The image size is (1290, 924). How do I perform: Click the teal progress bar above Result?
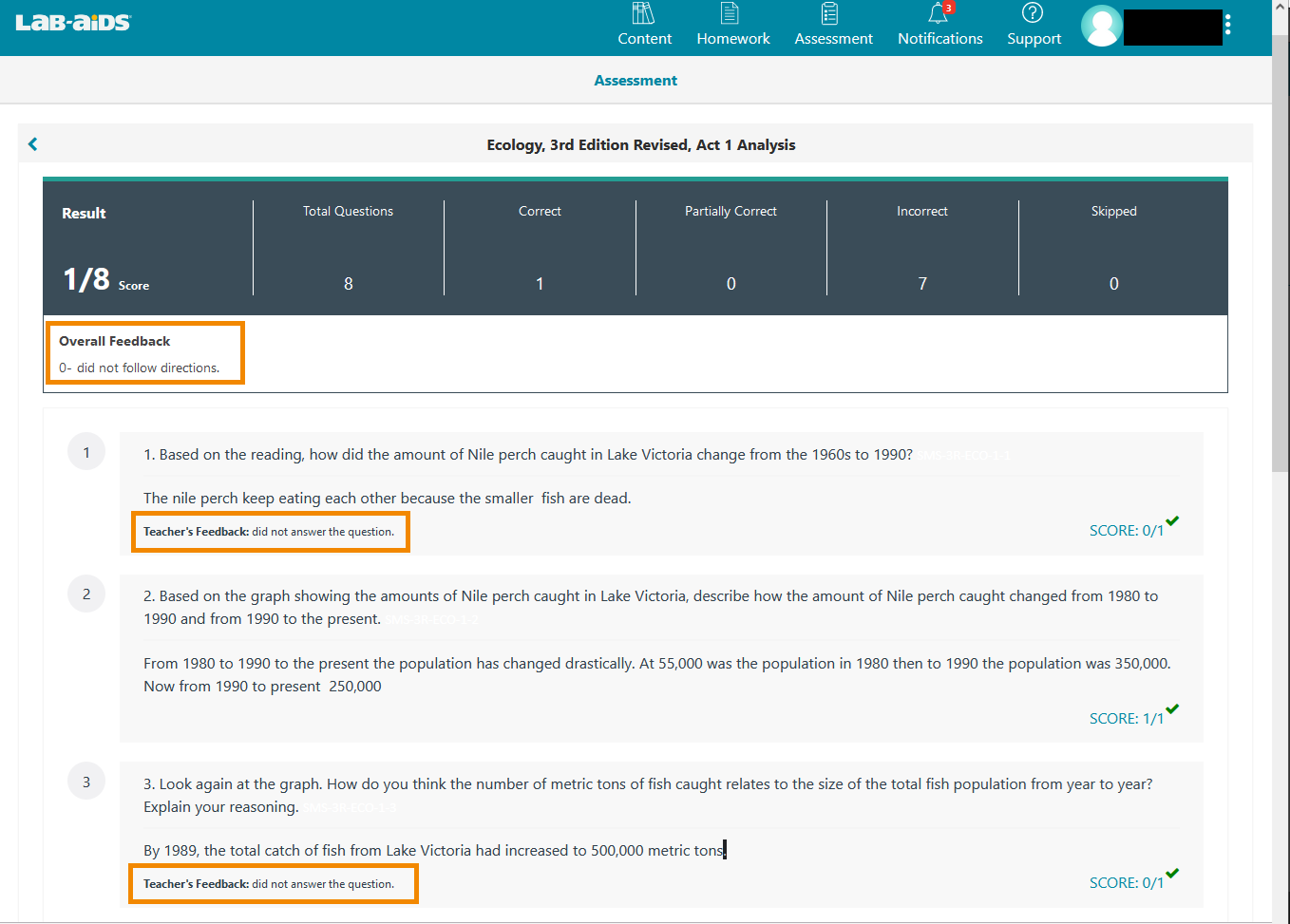635,179
